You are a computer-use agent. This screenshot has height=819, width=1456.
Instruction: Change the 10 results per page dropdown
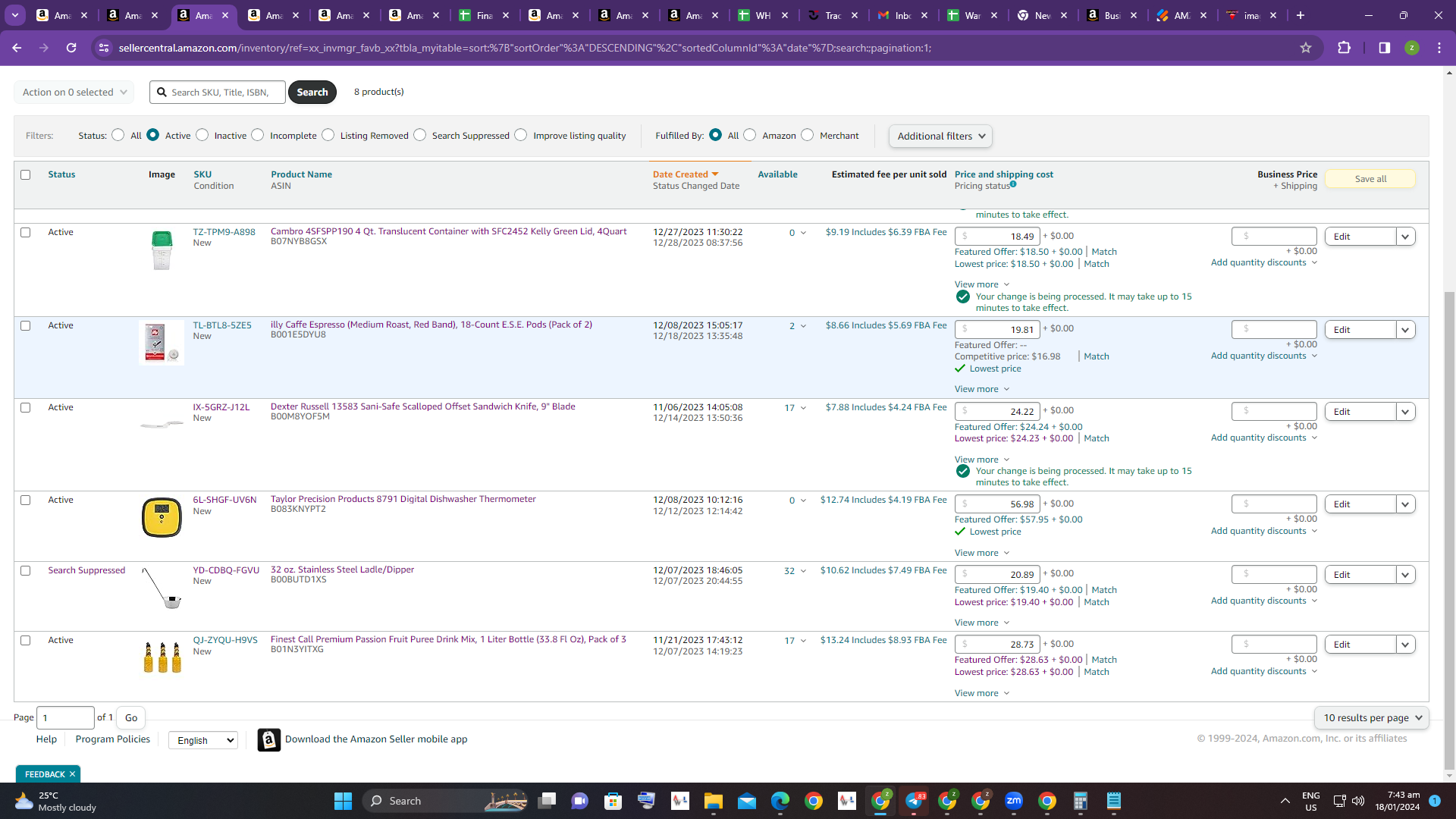coord(1372,718)
